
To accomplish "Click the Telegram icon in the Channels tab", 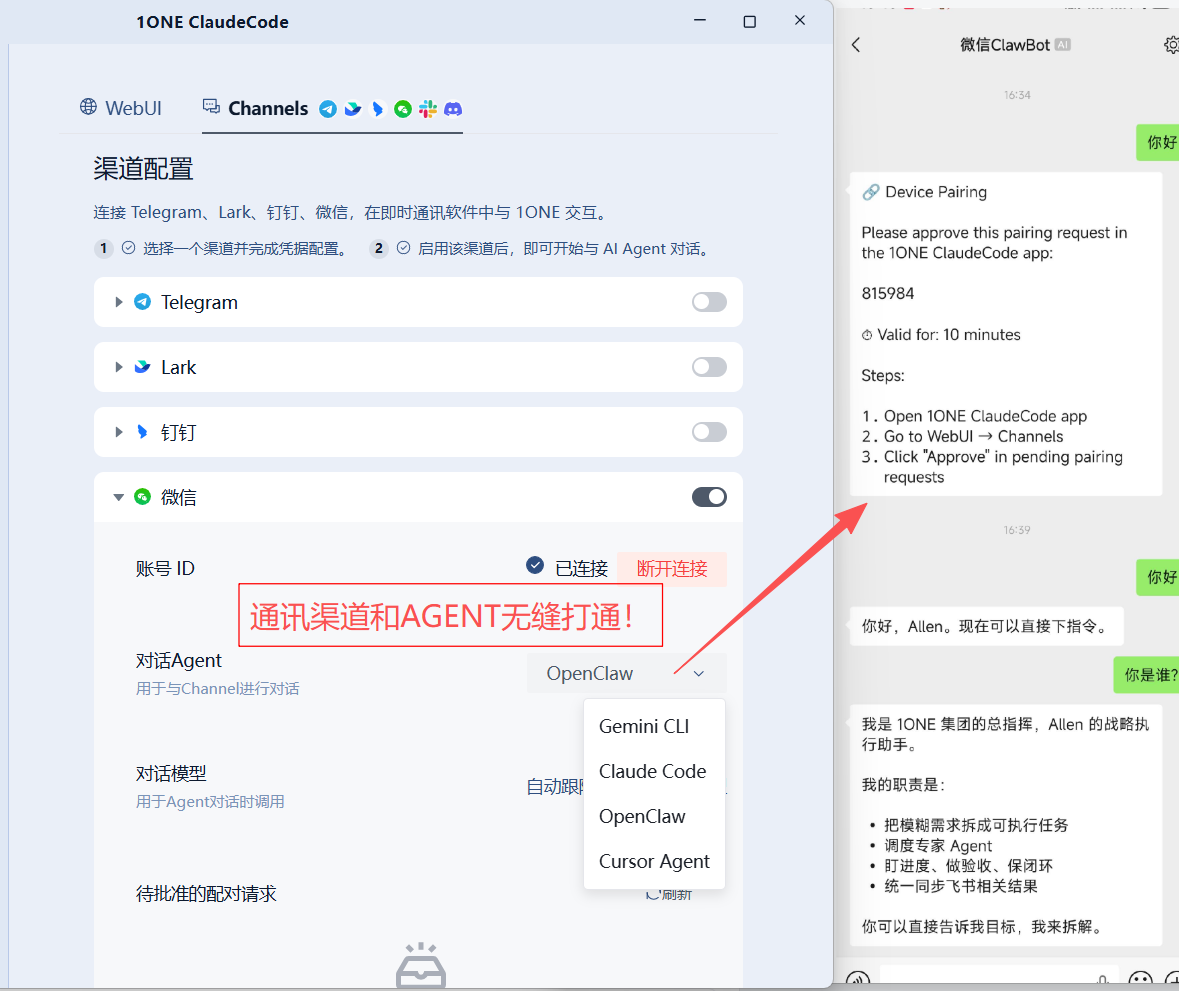I will tap(328, 109).
